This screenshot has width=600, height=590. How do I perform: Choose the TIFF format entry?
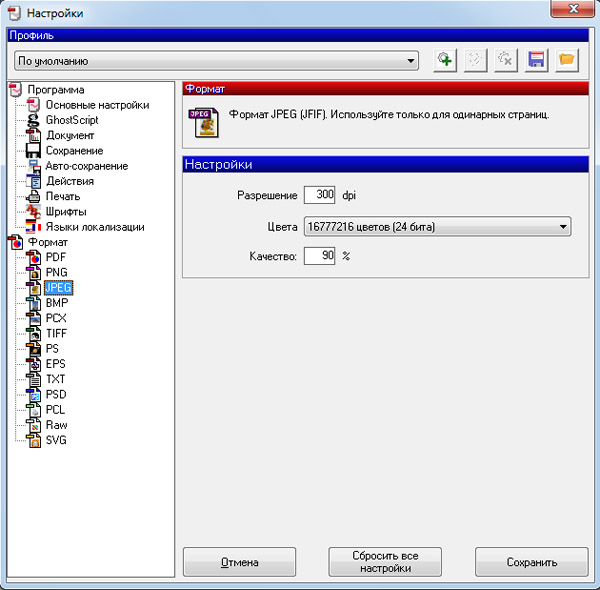coord(56,333)
